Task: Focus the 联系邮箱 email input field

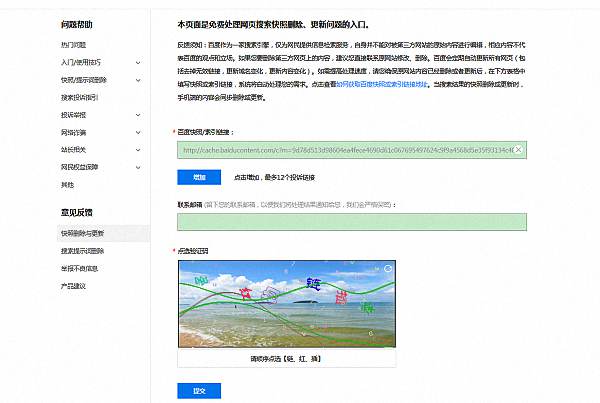Action: point(351,221)
